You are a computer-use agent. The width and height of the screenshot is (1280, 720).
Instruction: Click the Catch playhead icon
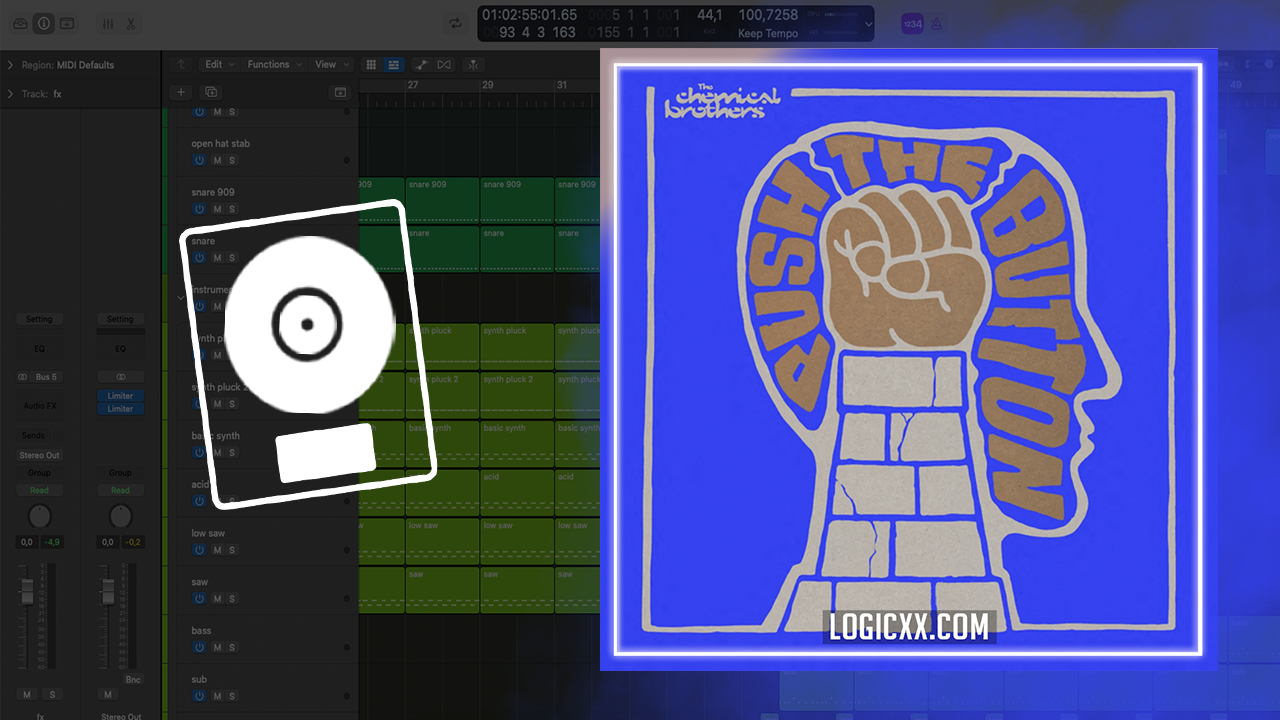pos(472,64)
